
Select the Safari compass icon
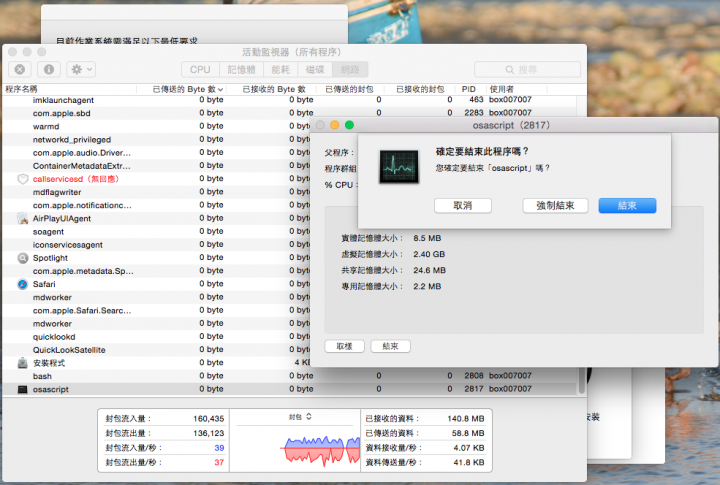22,284
